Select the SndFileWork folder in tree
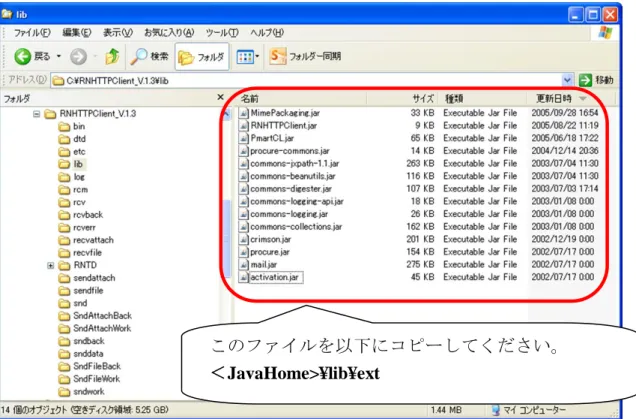The image size is (636, 419). [x=89, y=379]
